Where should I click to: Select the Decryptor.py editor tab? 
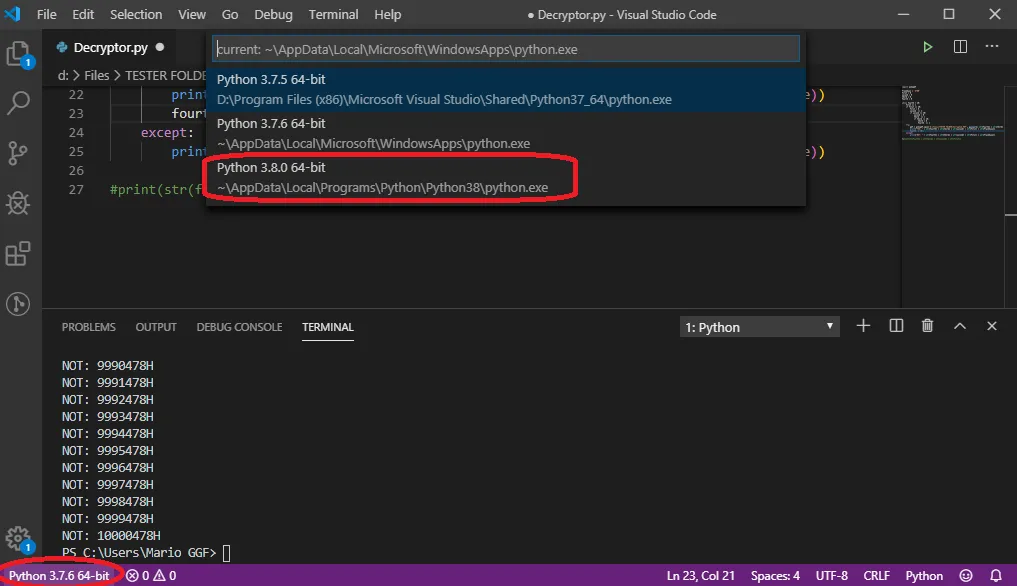(110, 47)
